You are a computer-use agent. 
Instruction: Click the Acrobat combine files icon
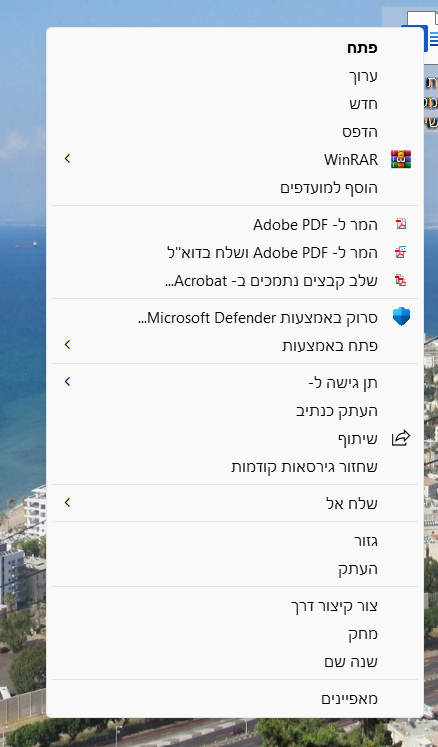[x=401, y=280]
